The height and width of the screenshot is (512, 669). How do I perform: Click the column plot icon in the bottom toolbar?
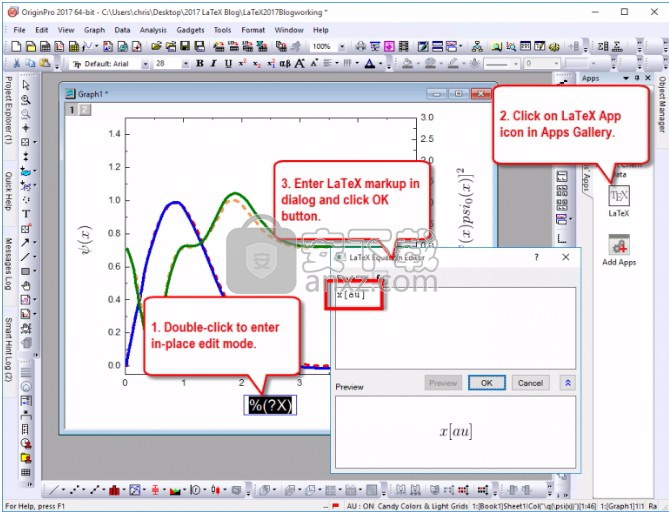tap(114, 490)
